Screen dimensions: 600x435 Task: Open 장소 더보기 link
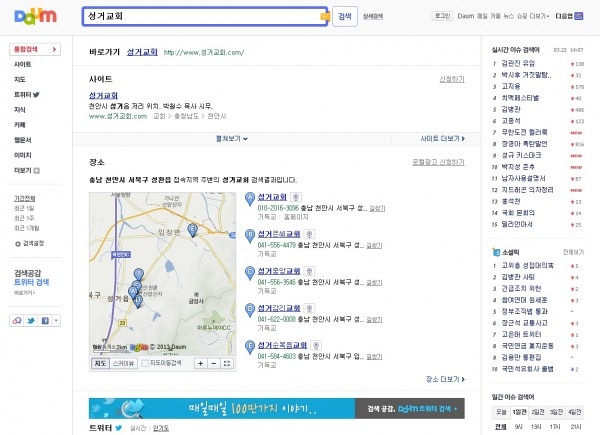[x=445, y=379]
